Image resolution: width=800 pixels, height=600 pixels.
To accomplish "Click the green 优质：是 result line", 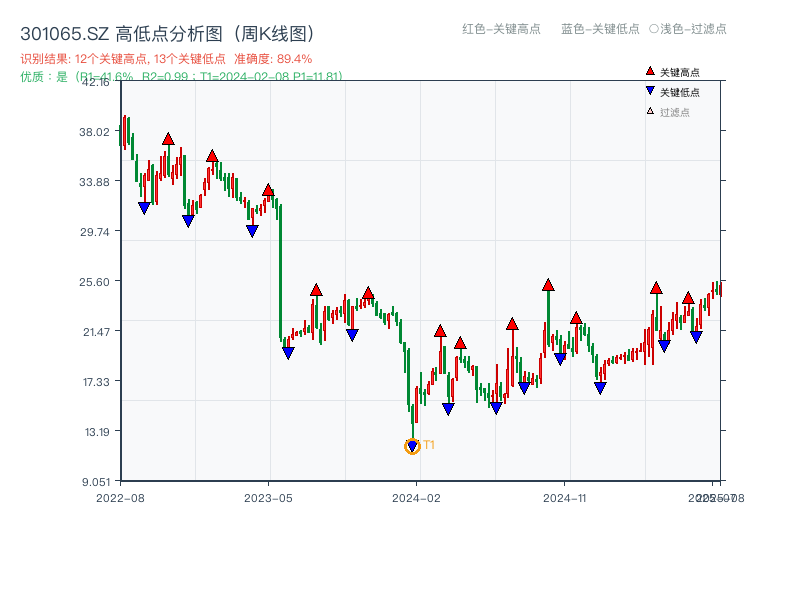I will pos(181,77).
